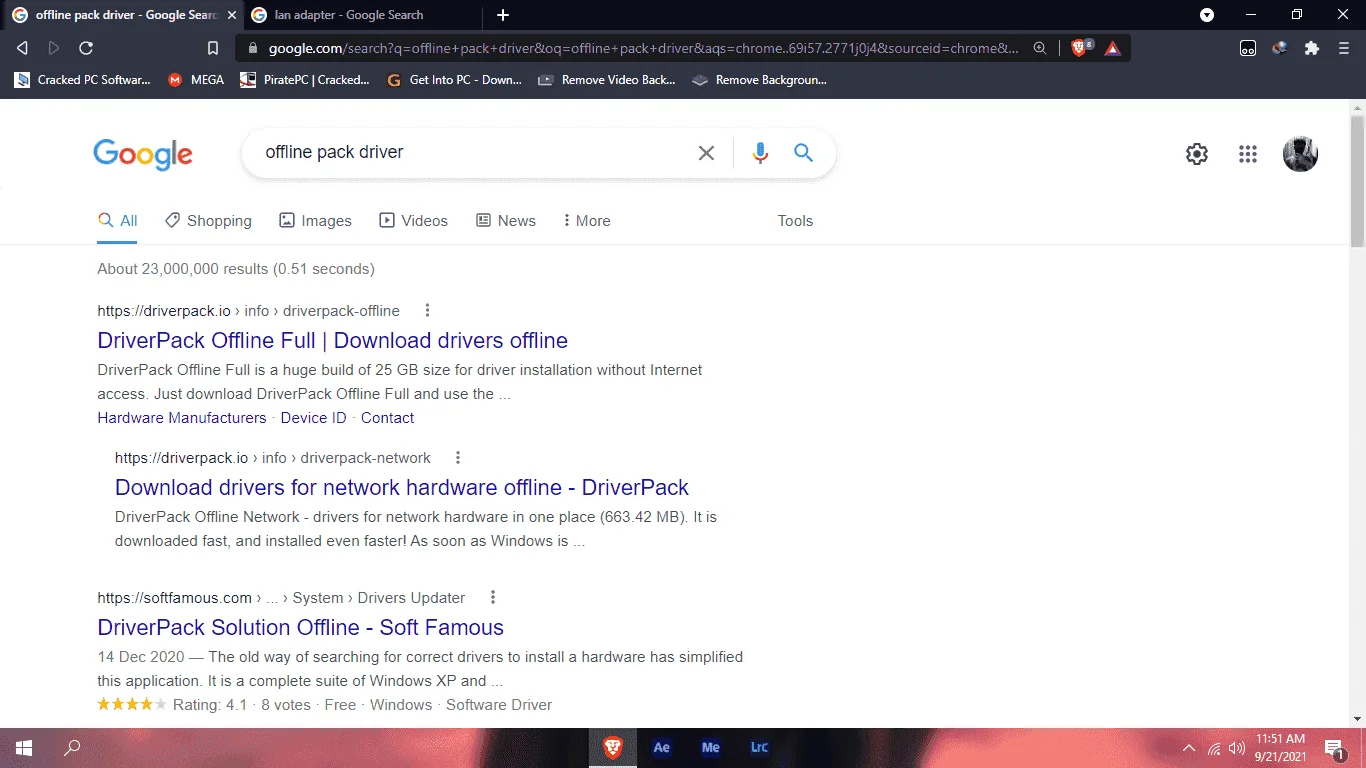Click the globe extension icon in toolbar

click(1280, 48)
